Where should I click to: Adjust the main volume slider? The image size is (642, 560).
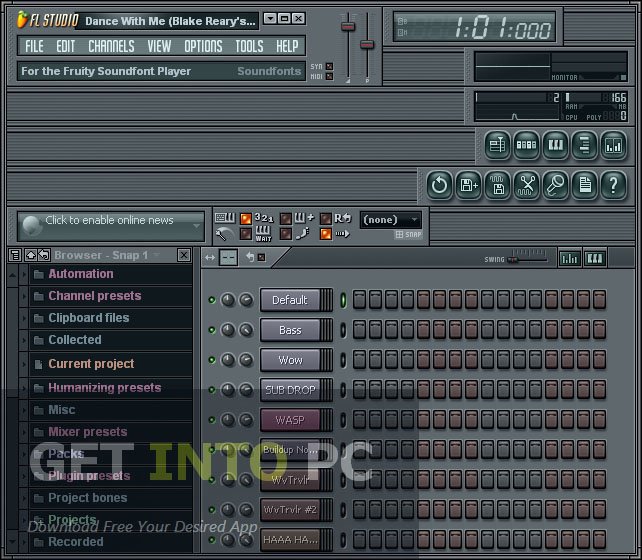[348, 27]
